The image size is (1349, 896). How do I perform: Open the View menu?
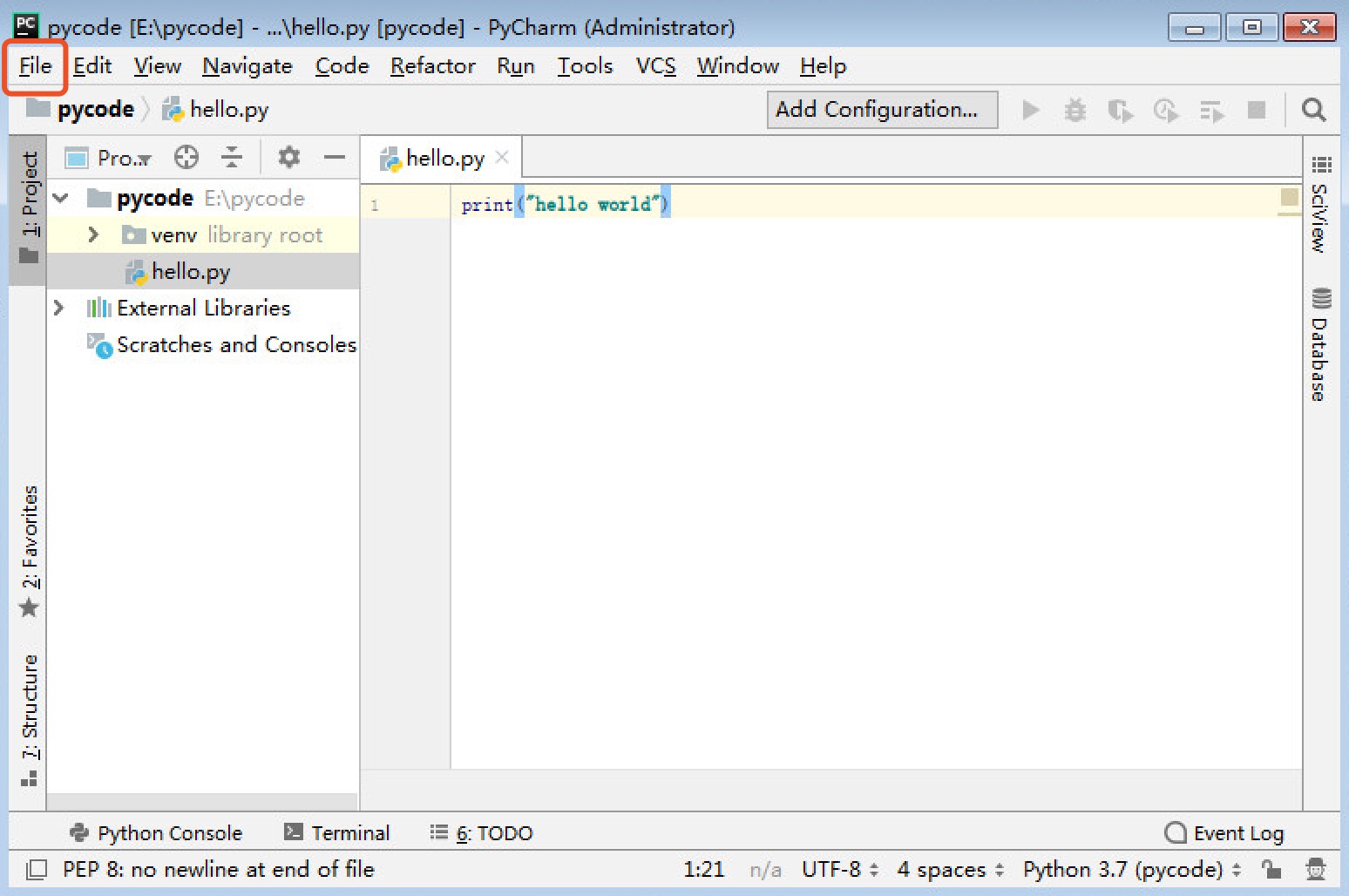(x=158, y=66)
